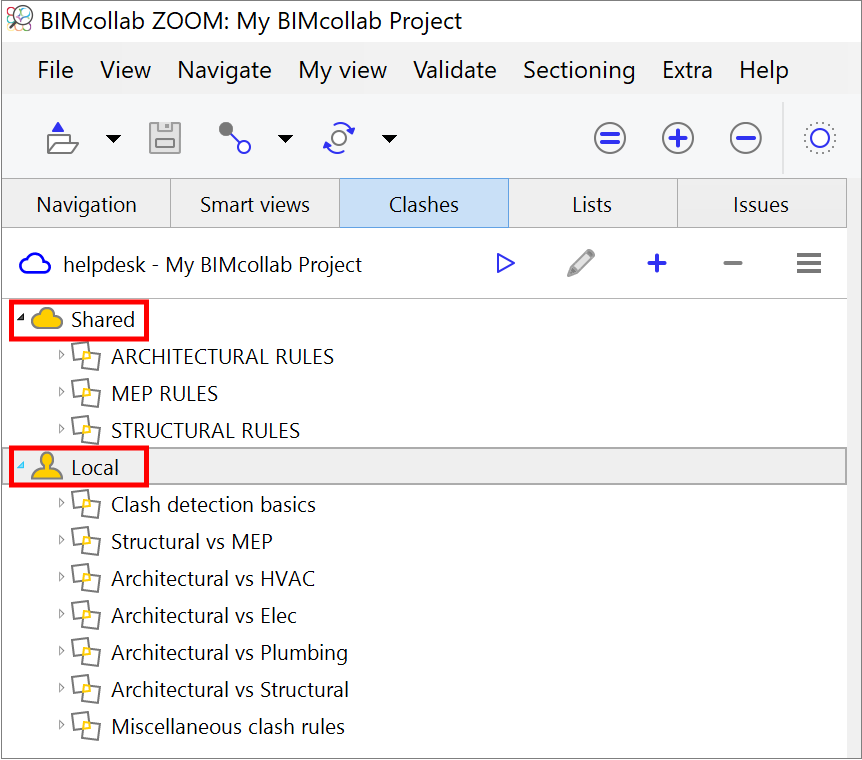This screenshot has width=862, height=760.
Task: Expand Architectural vs Plumbing set
Action: pos(61,651)
